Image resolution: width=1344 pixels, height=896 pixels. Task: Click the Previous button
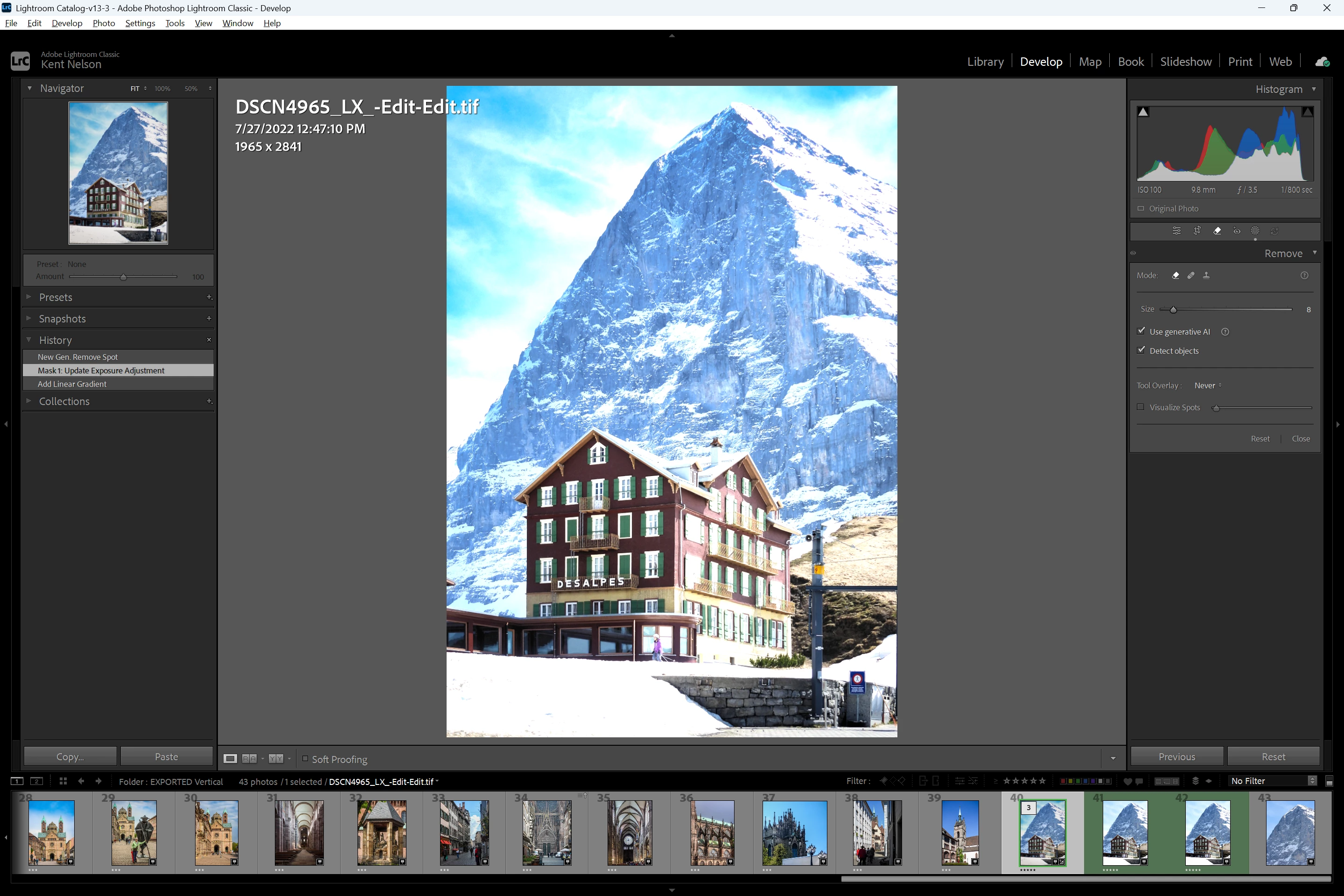coord(1176,756)
